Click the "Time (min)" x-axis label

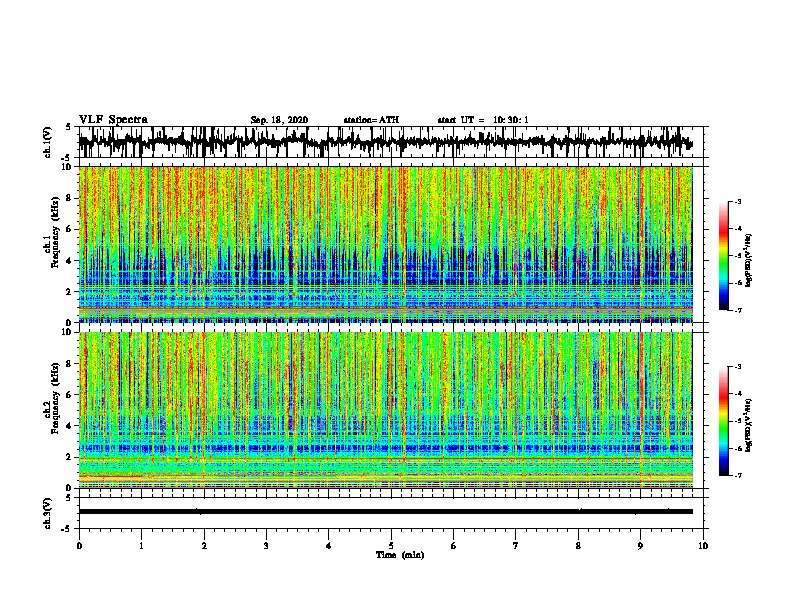click(x=400, y=555)
